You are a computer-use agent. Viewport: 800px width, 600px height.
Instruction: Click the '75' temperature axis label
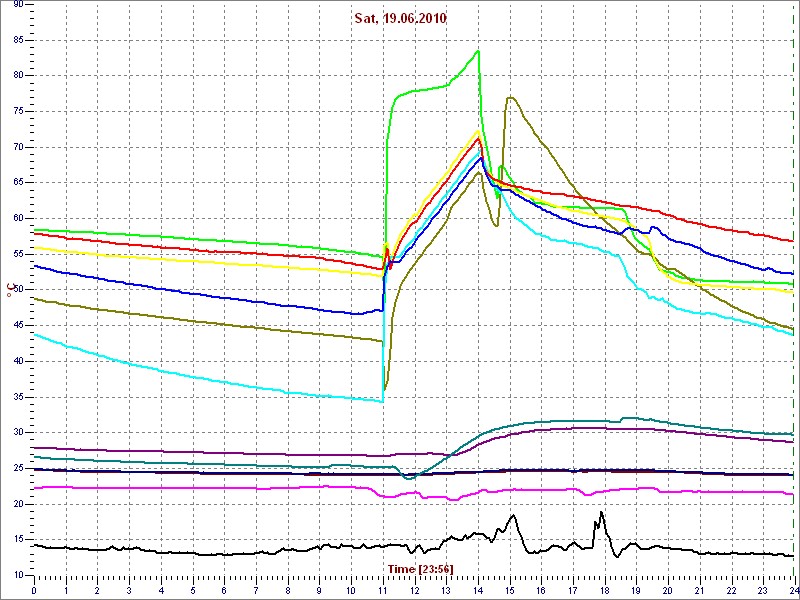click(x=17, y=111)
